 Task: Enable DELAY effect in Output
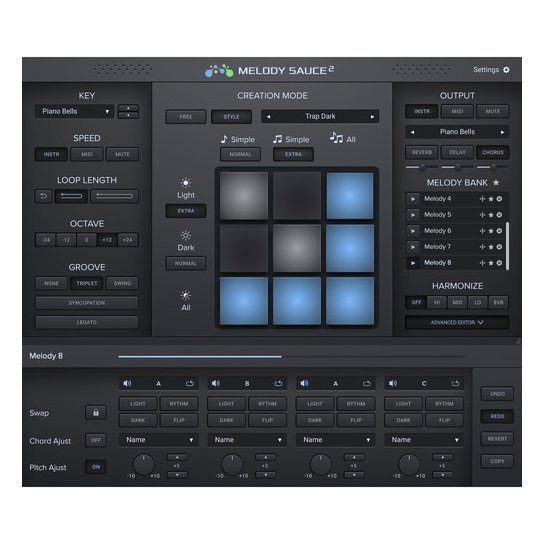click(457, 152)
